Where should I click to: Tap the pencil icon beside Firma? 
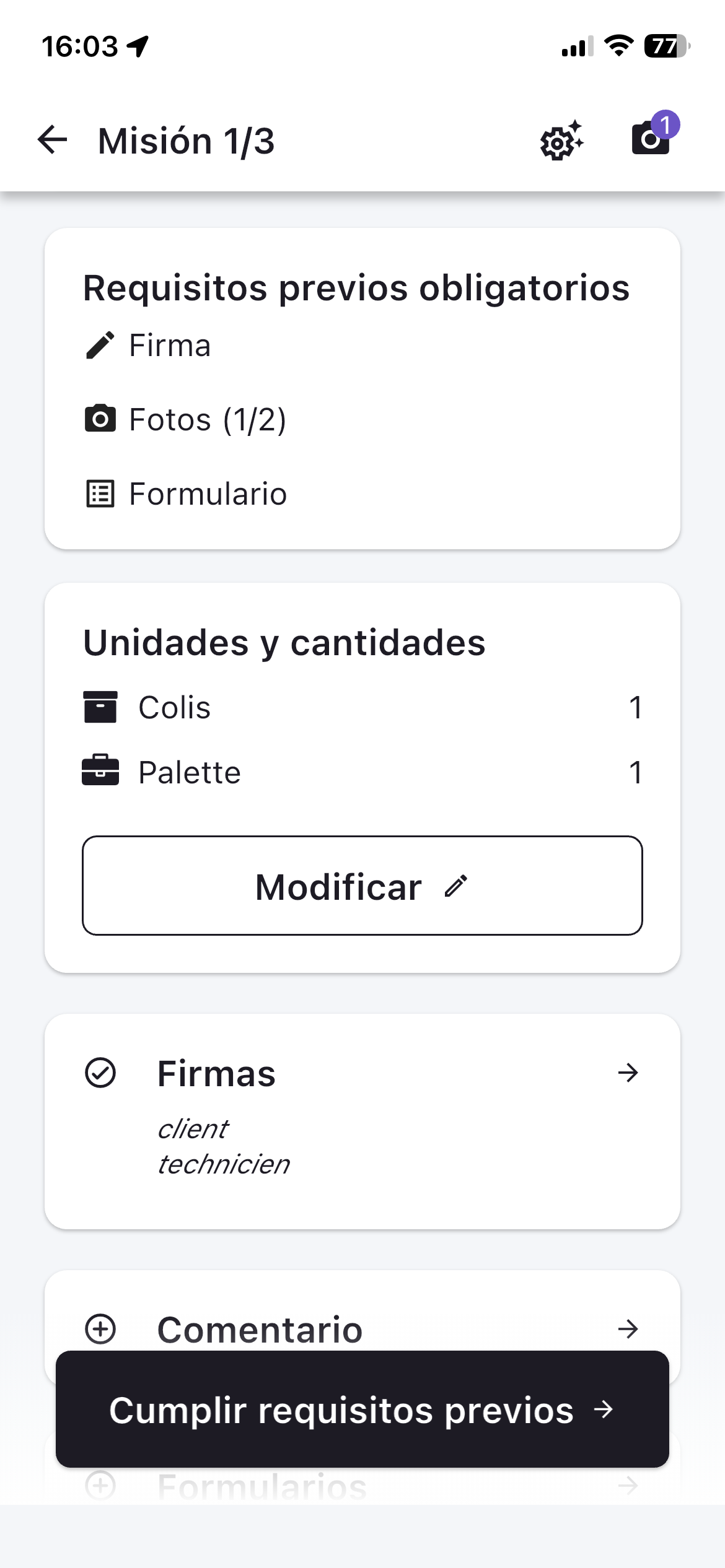[x=100, y=345]
